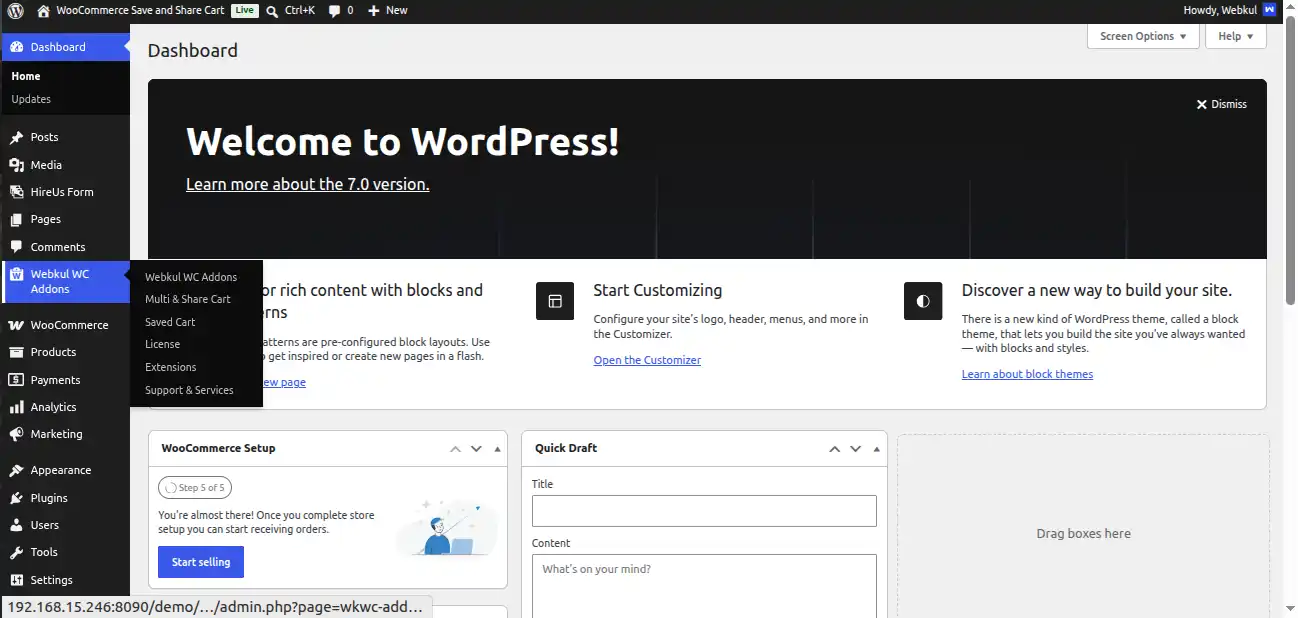Open the Plugins plug icon
This screenshot has height=618, width=1298.
pyautogui.click(x=16, y=498)
